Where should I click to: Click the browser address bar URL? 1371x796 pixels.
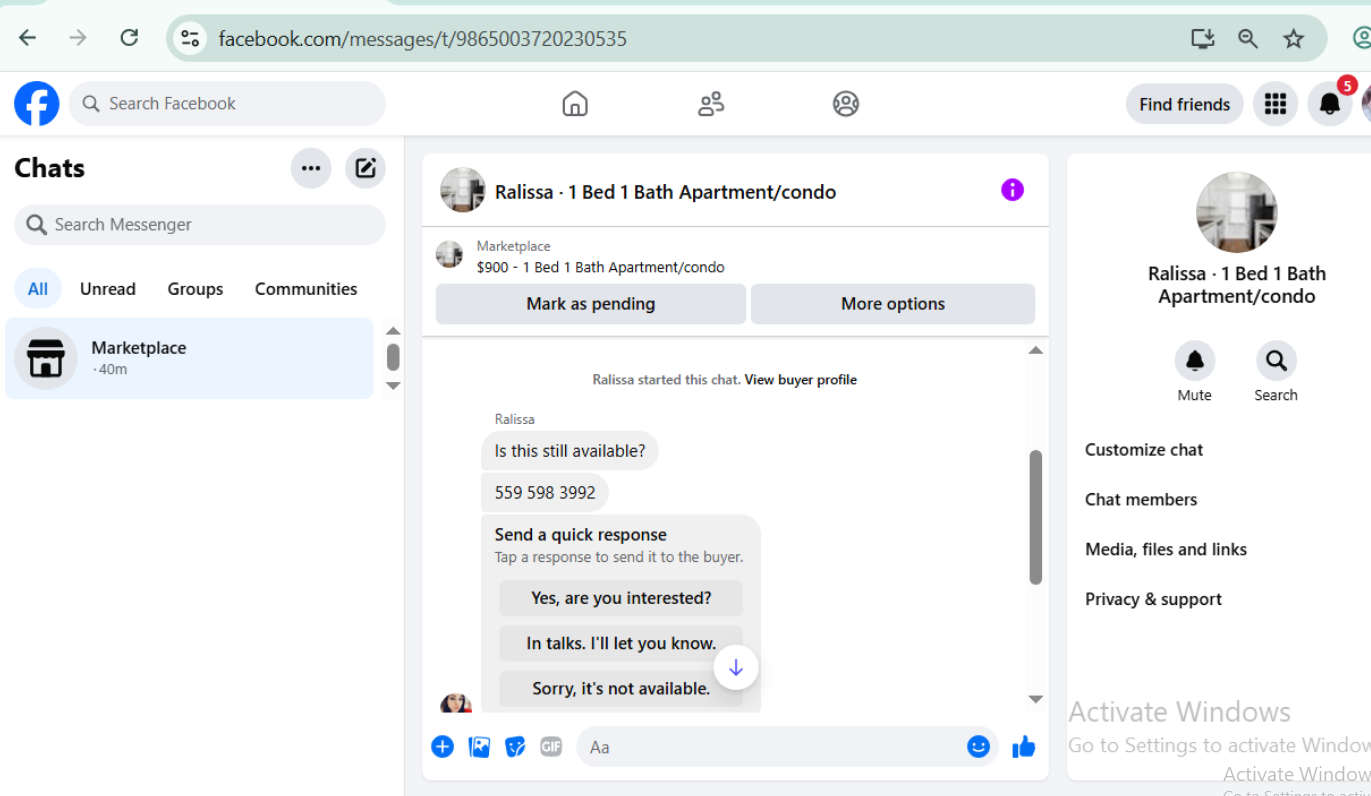coord(423,39)
